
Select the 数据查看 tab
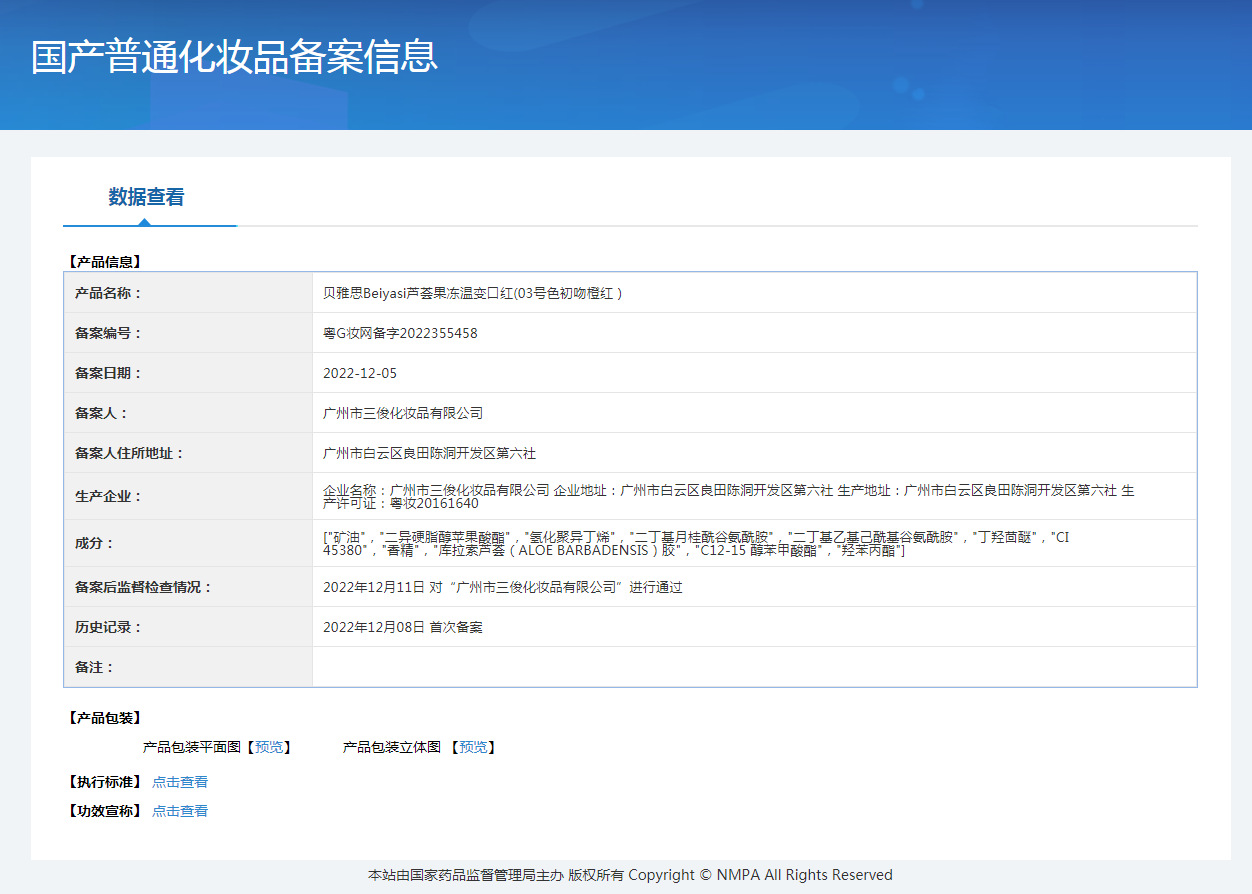146,197
